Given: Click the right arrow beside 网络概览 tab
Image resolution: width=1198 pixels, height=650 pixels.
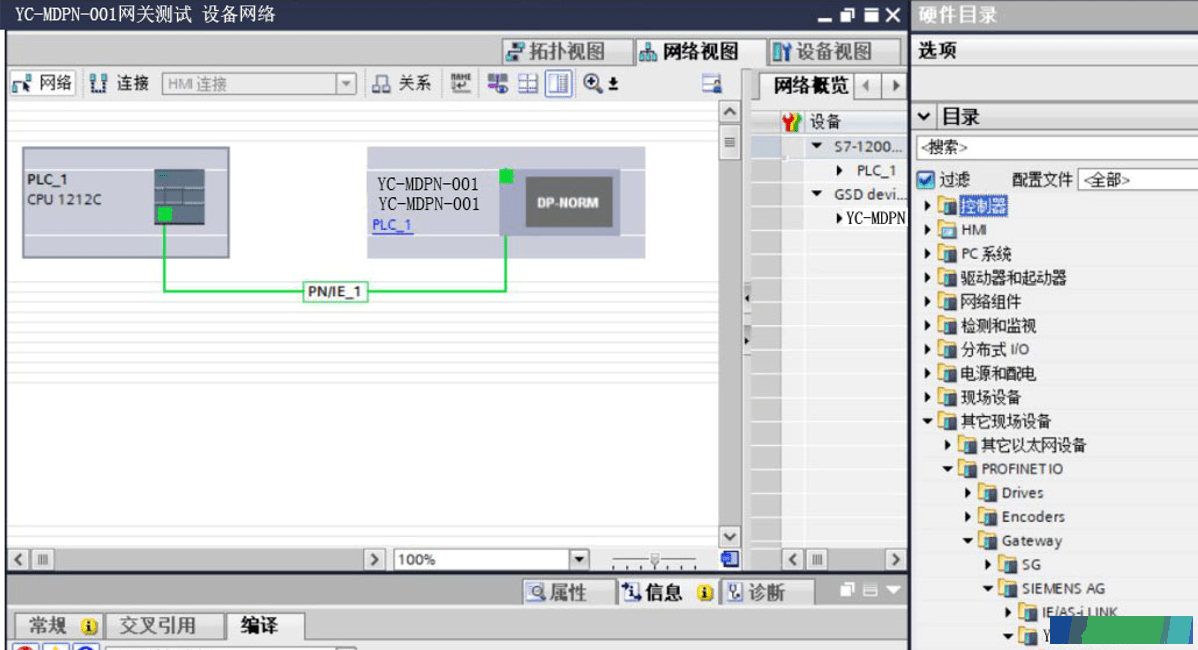Looking at the screenshot, I should [x=895, y=85].
